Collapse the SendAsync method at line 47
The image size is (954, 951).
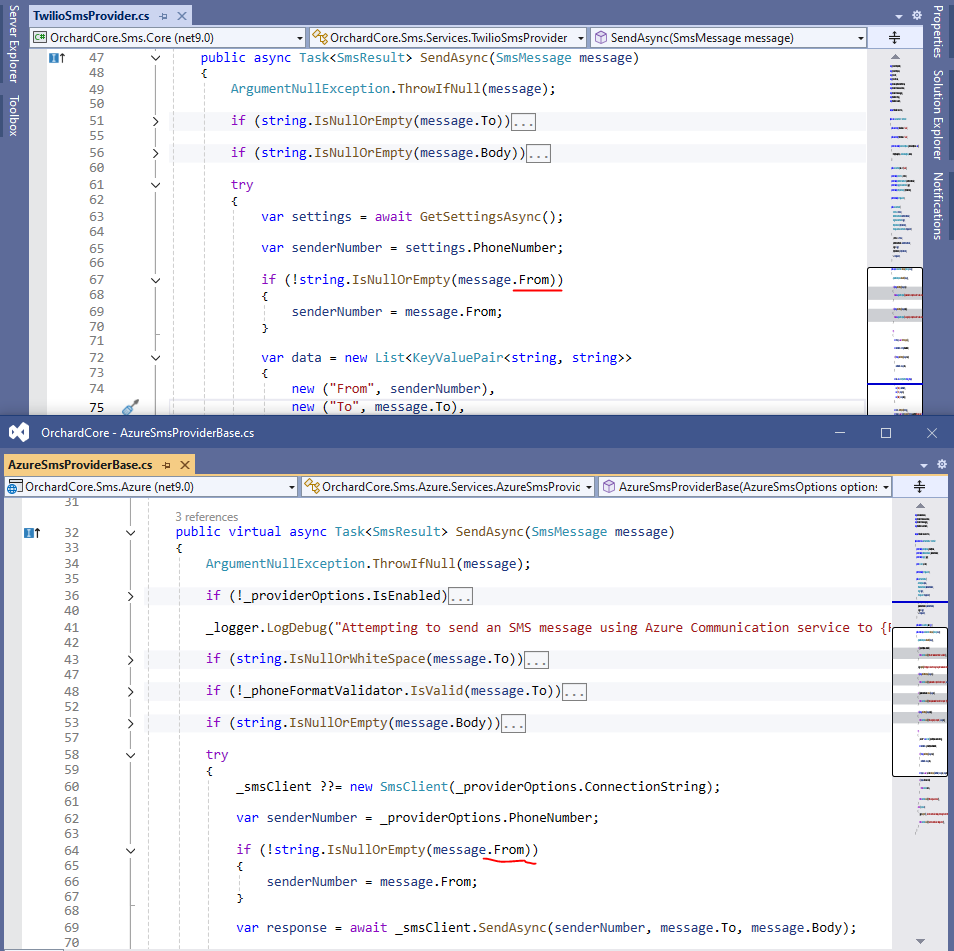(156, 58)
